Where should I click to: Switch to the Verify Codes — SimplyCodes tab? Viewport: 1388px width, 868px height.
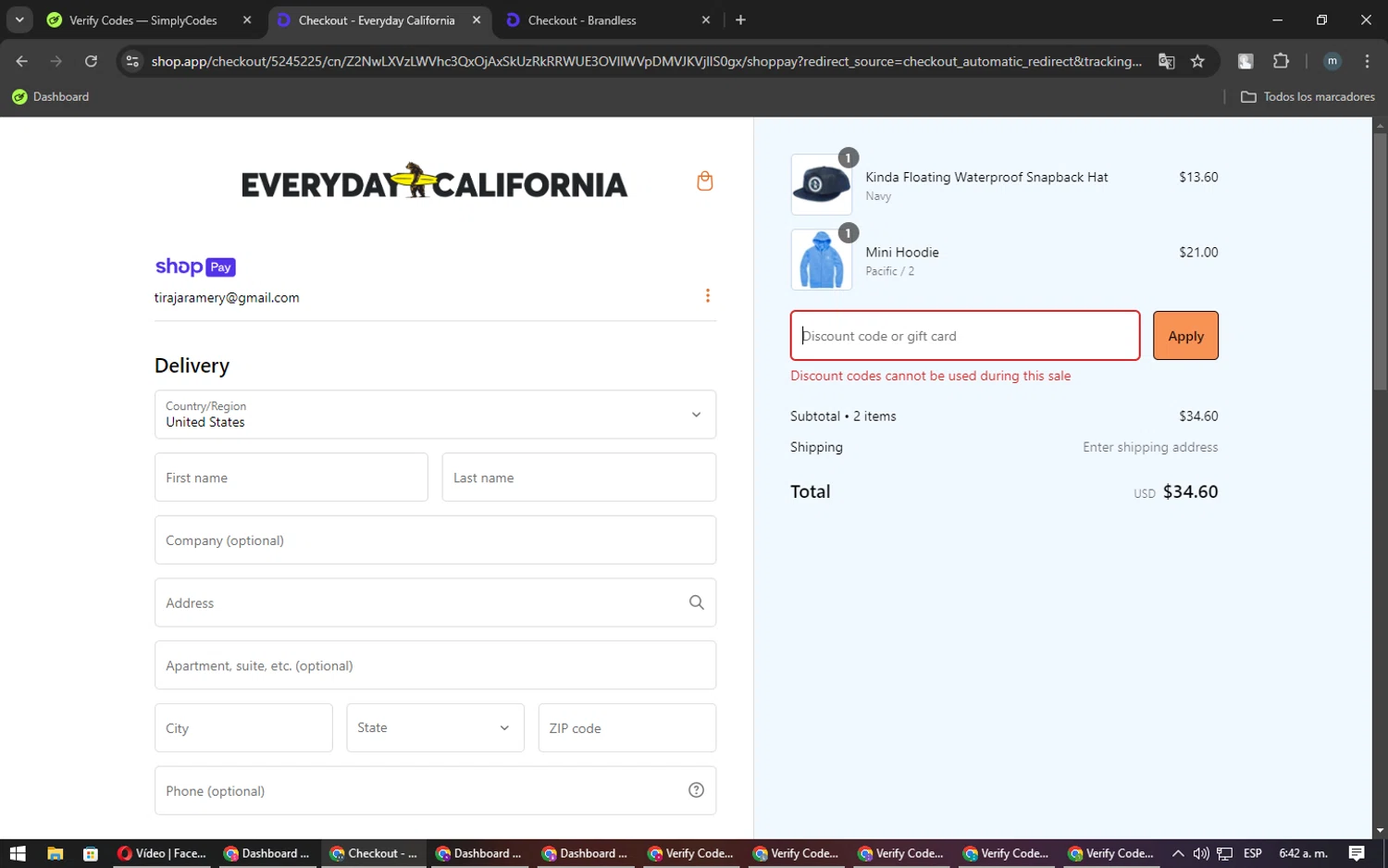coord(148,19)
